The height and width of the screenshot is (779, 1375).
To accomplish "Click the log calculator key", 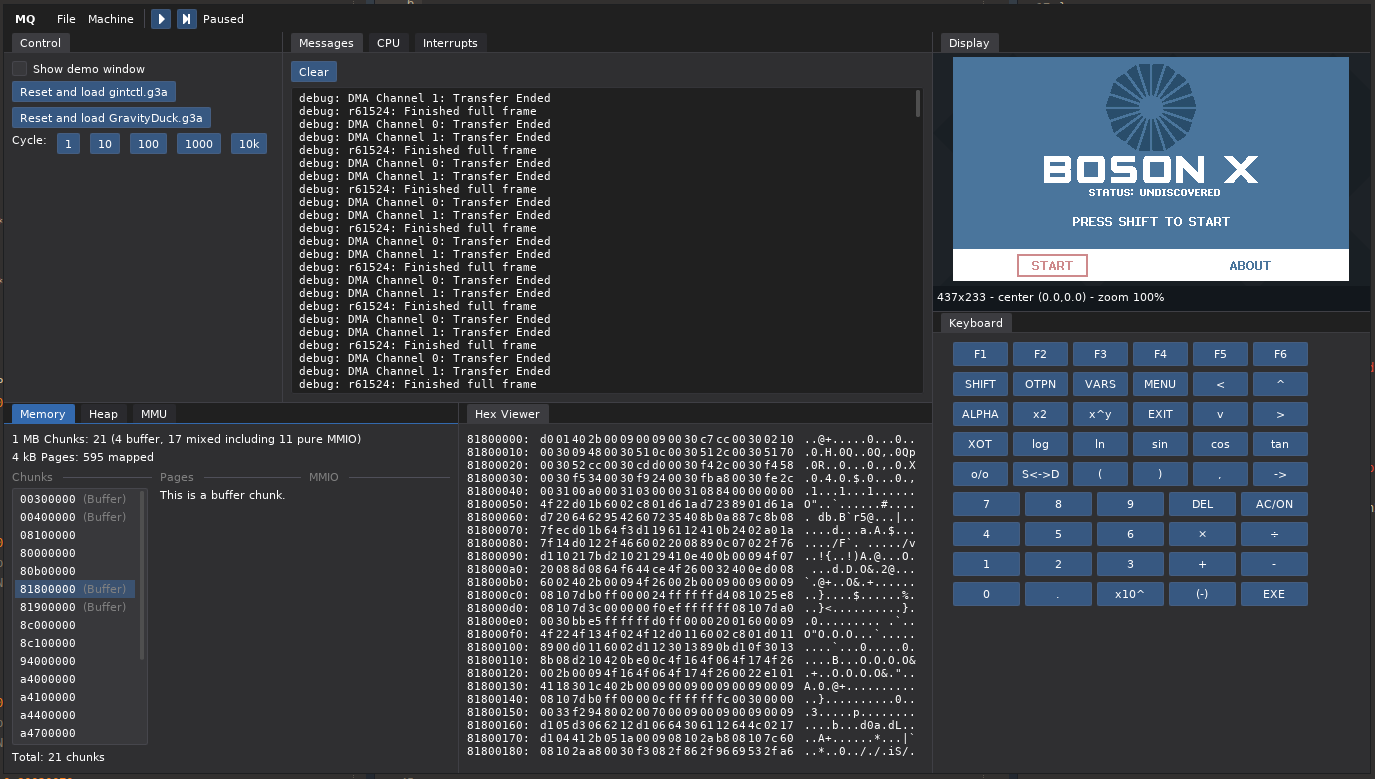I will [1040, 444].
